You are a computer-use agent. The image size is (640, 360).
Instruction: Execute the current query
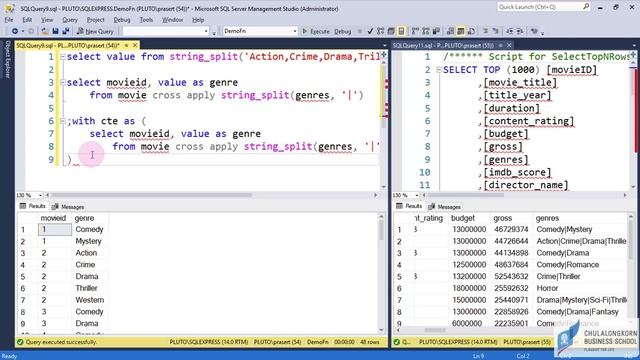(316, 31)
